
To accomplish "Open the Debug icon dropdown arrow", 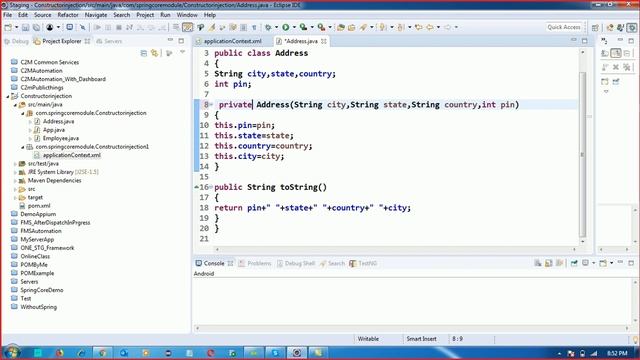I will [276, 27].
